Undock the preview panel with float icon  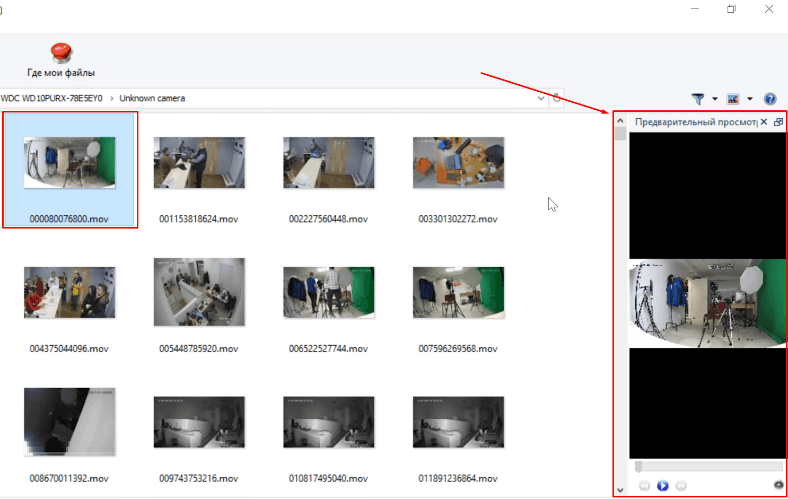(x=778, y=122)
